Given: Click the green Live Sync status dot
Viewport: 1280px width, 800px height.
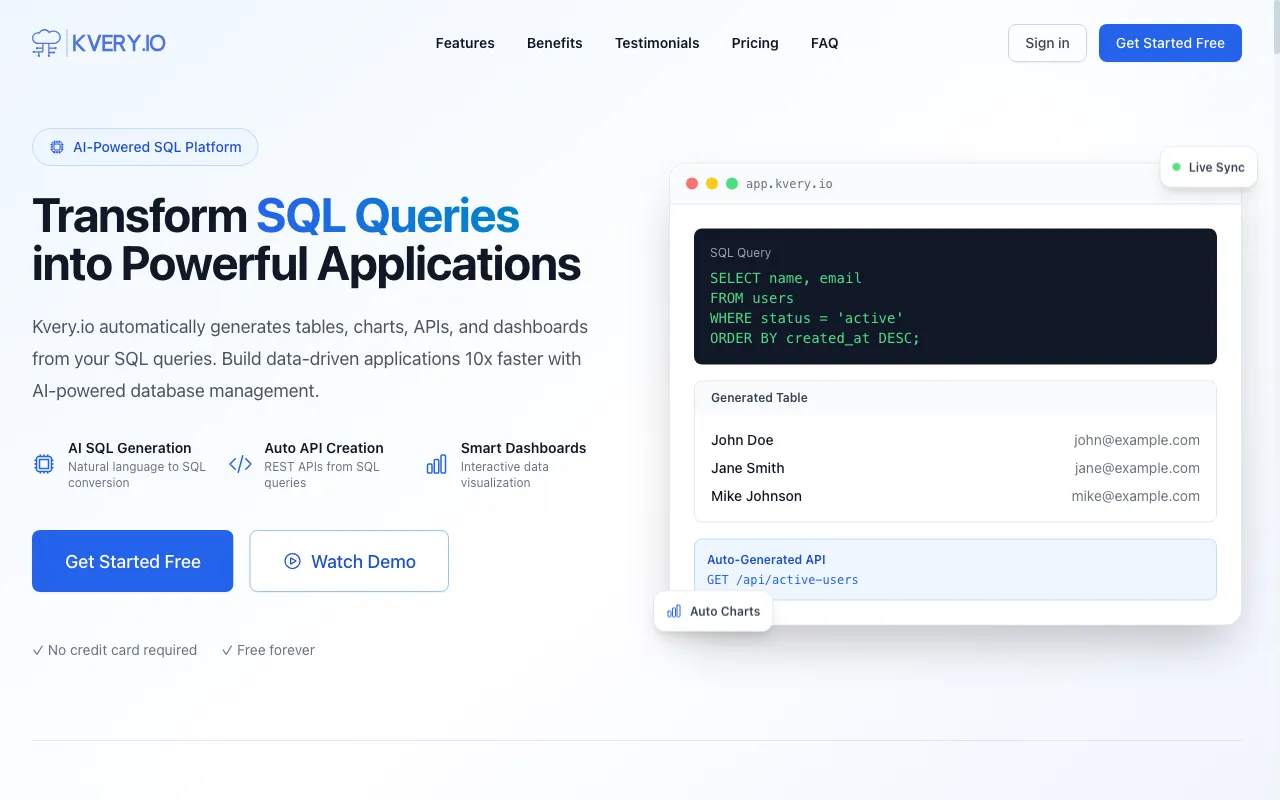Looking at the screenshot, I should tap(1176, 167).
